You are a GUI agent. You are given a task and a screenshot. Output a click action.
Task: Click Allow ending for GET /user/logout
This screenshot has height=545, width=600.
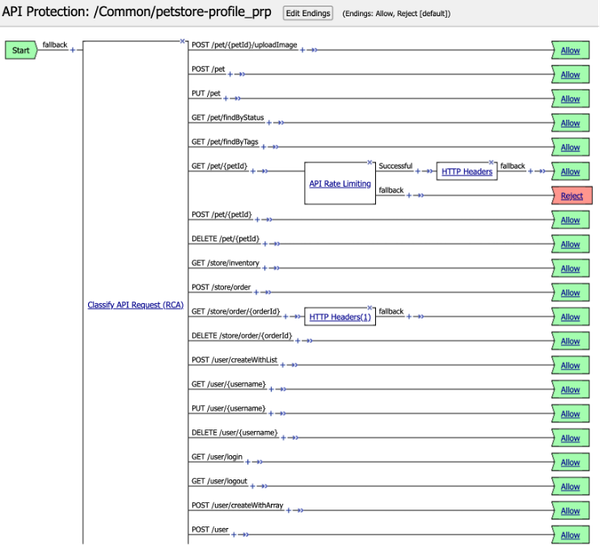tap(570, 486)
